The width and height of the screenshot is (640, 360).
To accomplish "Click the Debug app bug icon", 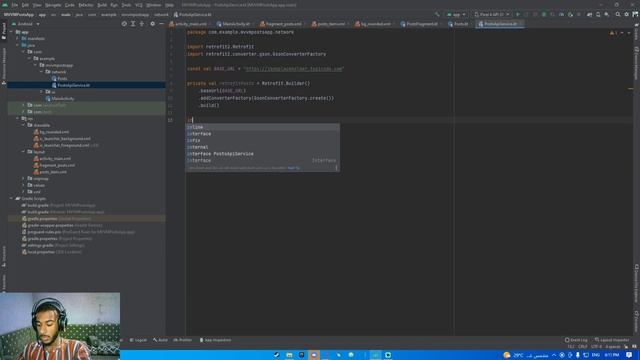I will point(544,14).
